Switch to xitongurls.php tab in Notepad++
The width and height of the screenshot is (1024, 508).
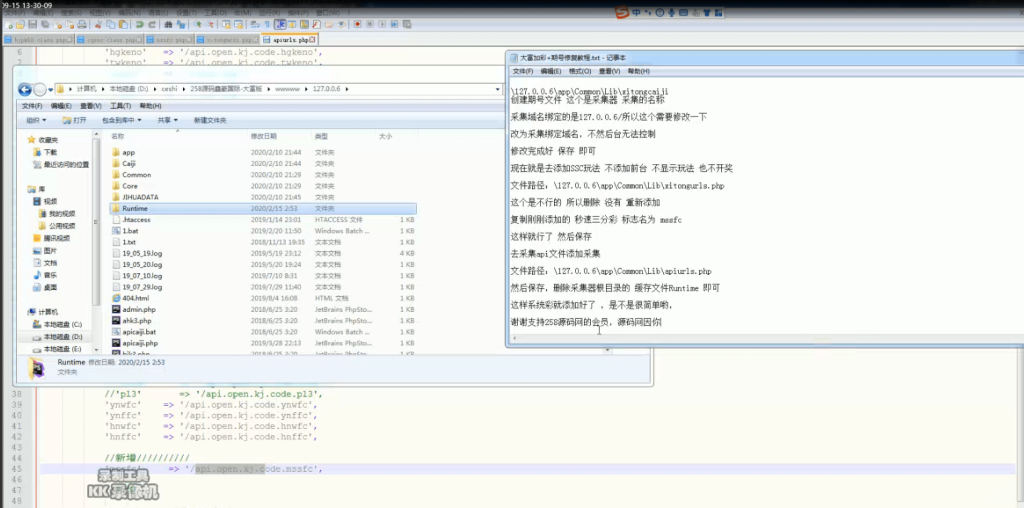(x=227, y=40)
